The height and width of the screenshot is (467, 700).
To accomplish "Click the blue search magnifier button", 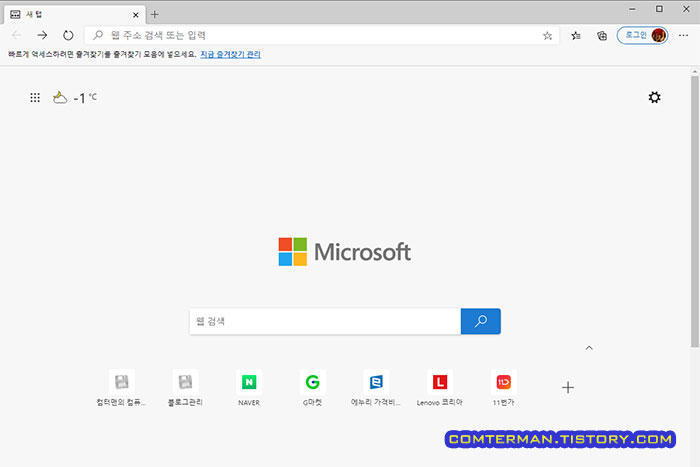I will [x=481, y=321].
